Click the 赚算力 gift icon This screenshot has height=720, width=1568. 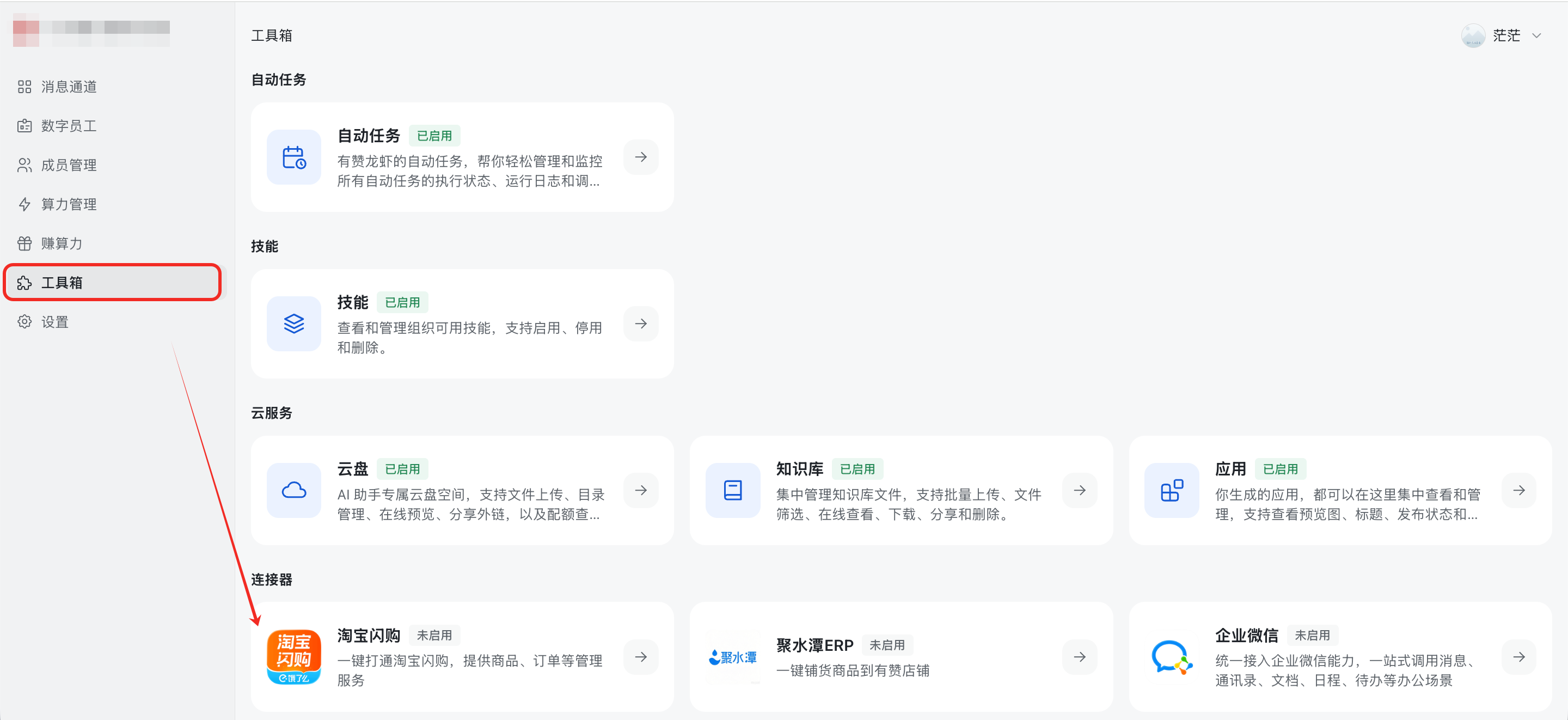24,243
